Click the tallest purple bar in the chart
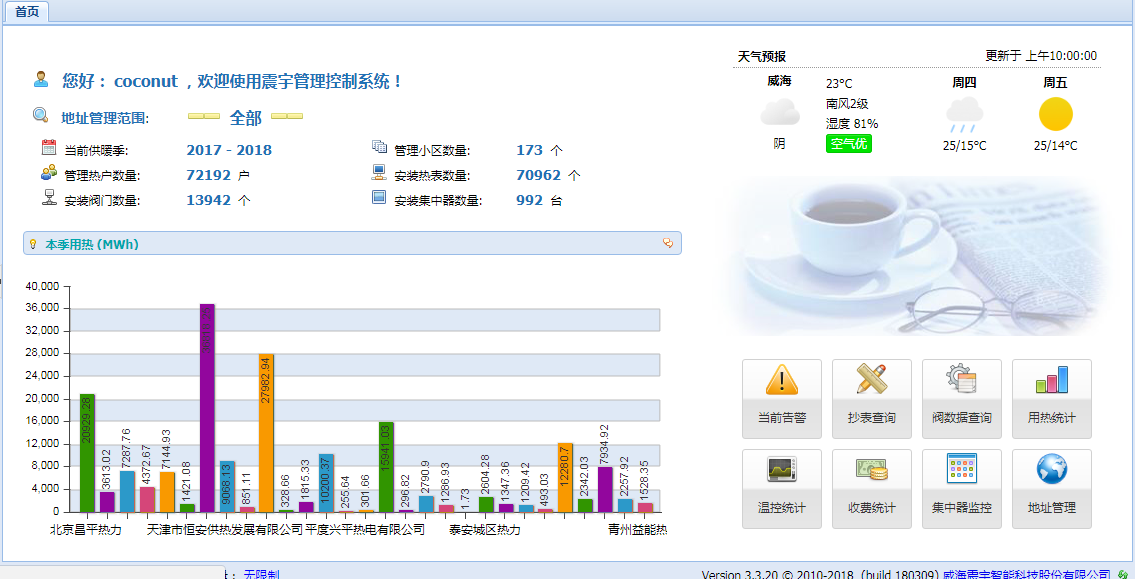The height and width of the screenshot is (579, 1135). pyautogui.click(x=207, y=400)
